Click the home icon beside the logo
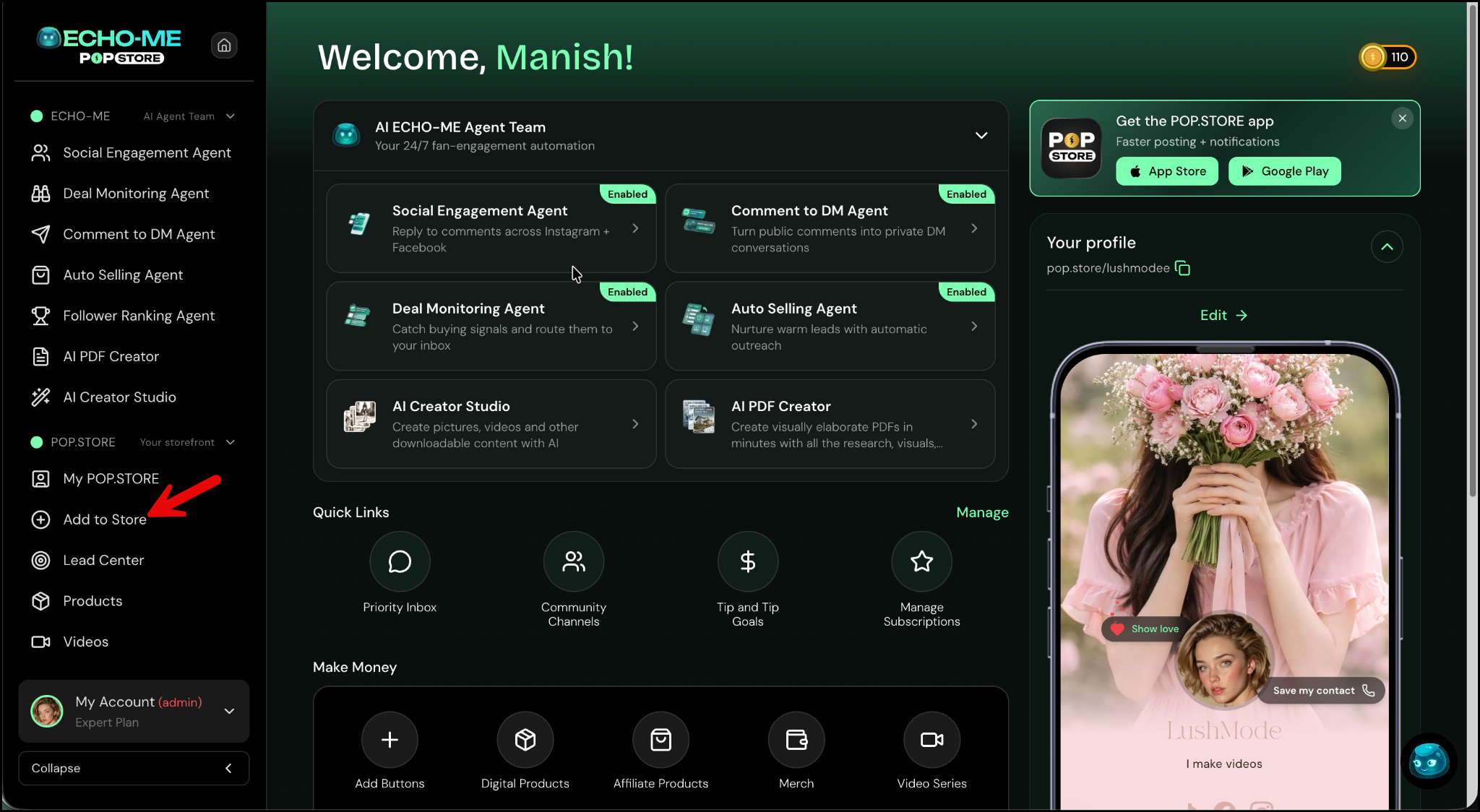This screenshot has width=1480, height=812. 224,46
